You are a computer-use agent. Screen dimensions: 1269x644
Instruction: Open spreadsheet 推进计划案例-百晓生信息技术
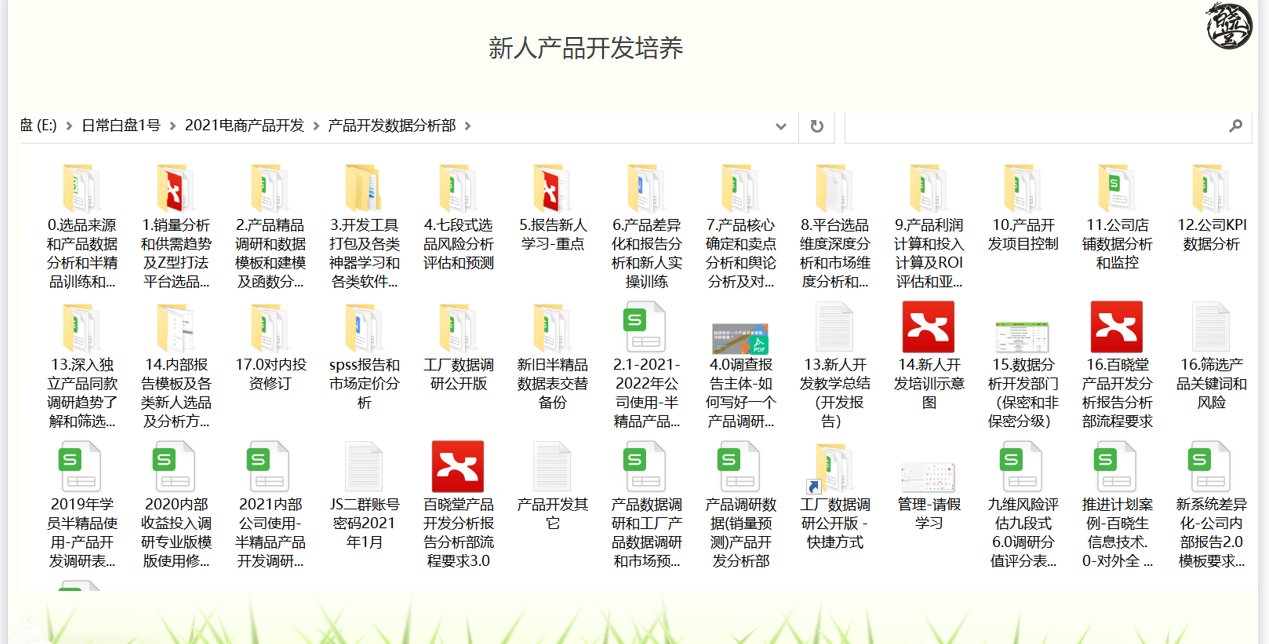(x=1117, y=505)
